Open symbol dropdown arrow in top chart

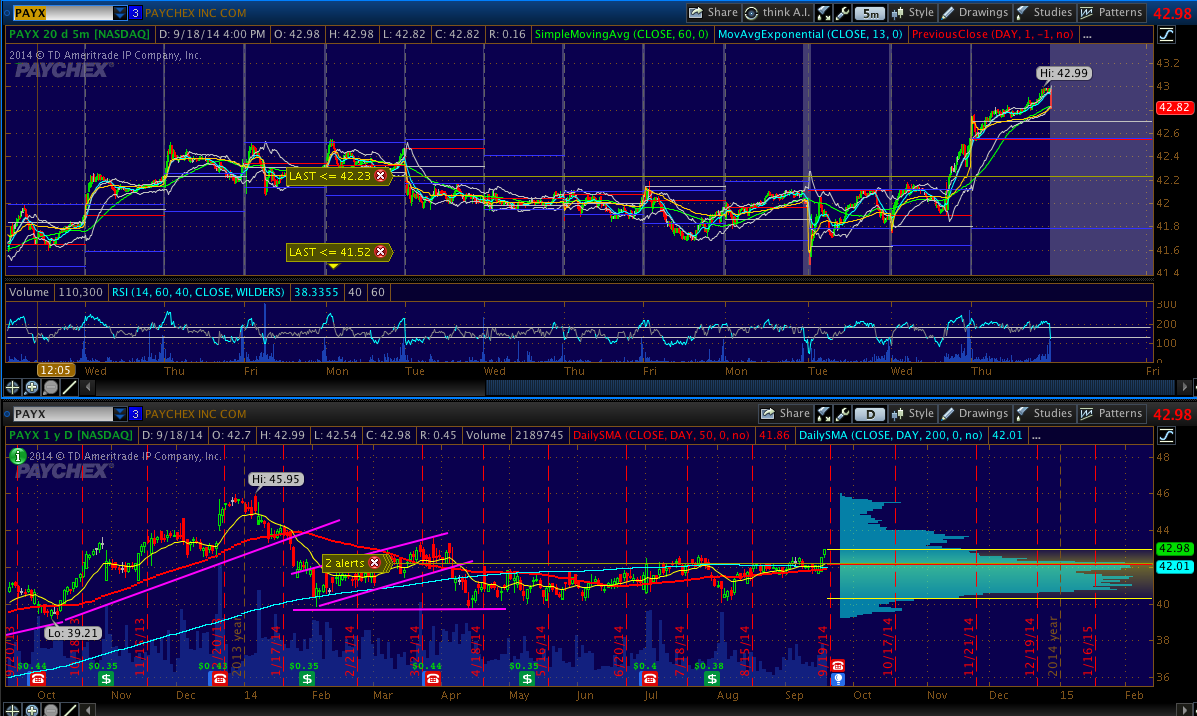120,13
